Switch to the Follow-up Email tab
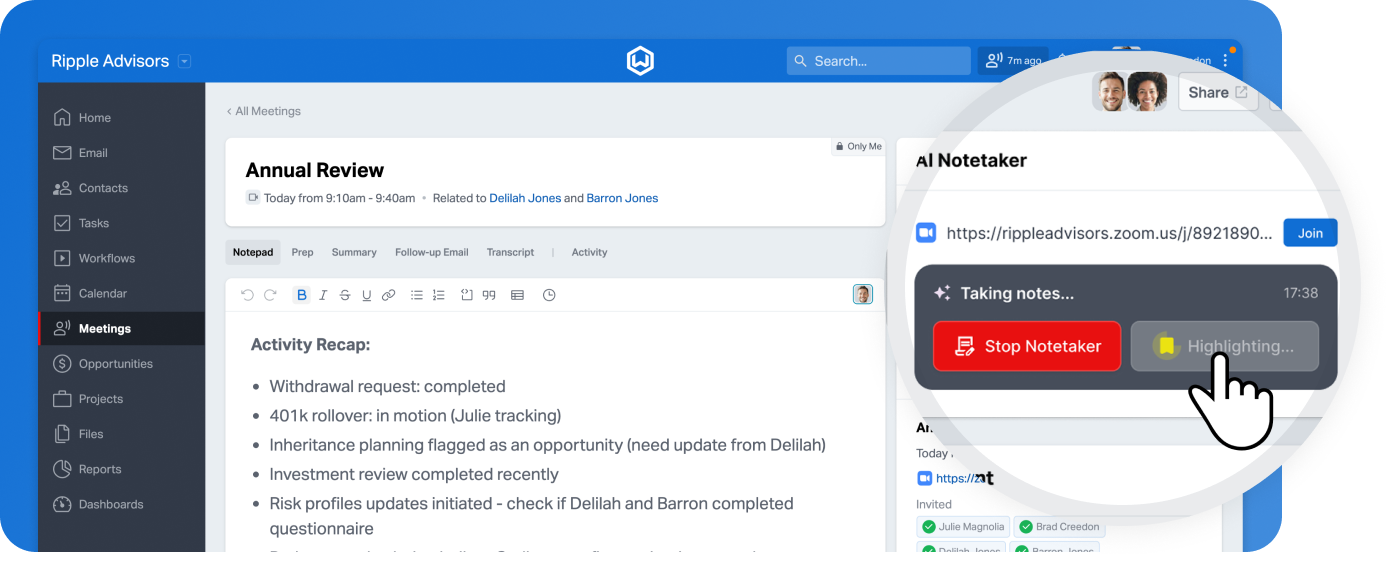Image resolution: width=1393 pixels, height=575 pixels. click(x=432, y=252)
